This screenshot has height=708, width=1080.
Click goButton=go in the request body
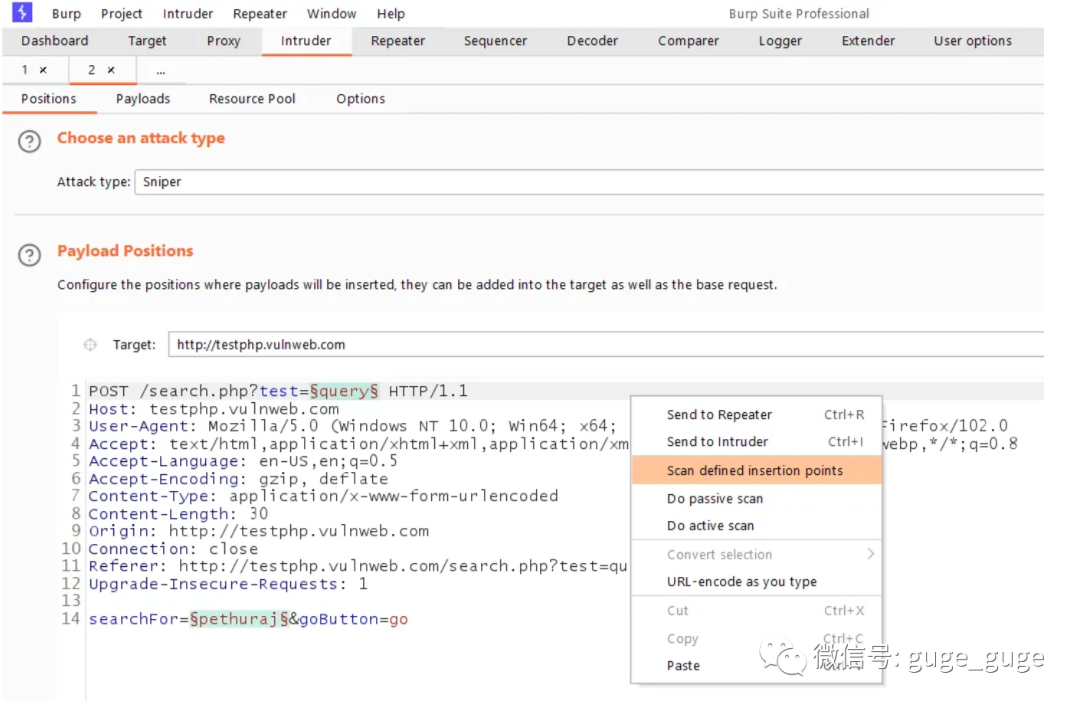[x=353, y=619]
